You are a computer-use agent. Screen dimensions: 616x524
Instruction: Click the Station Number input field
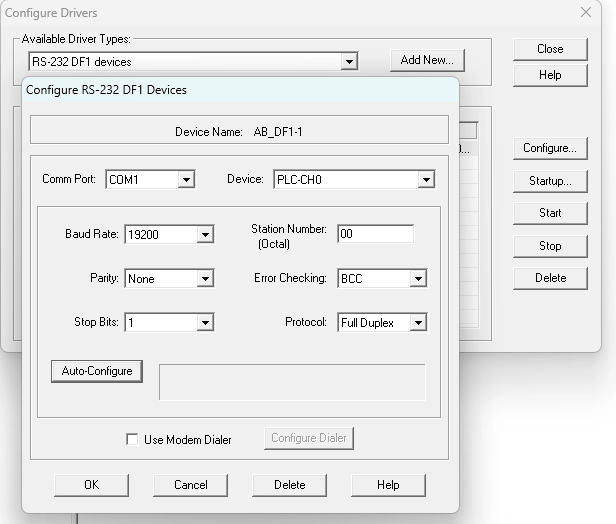(x=376, y=234)
